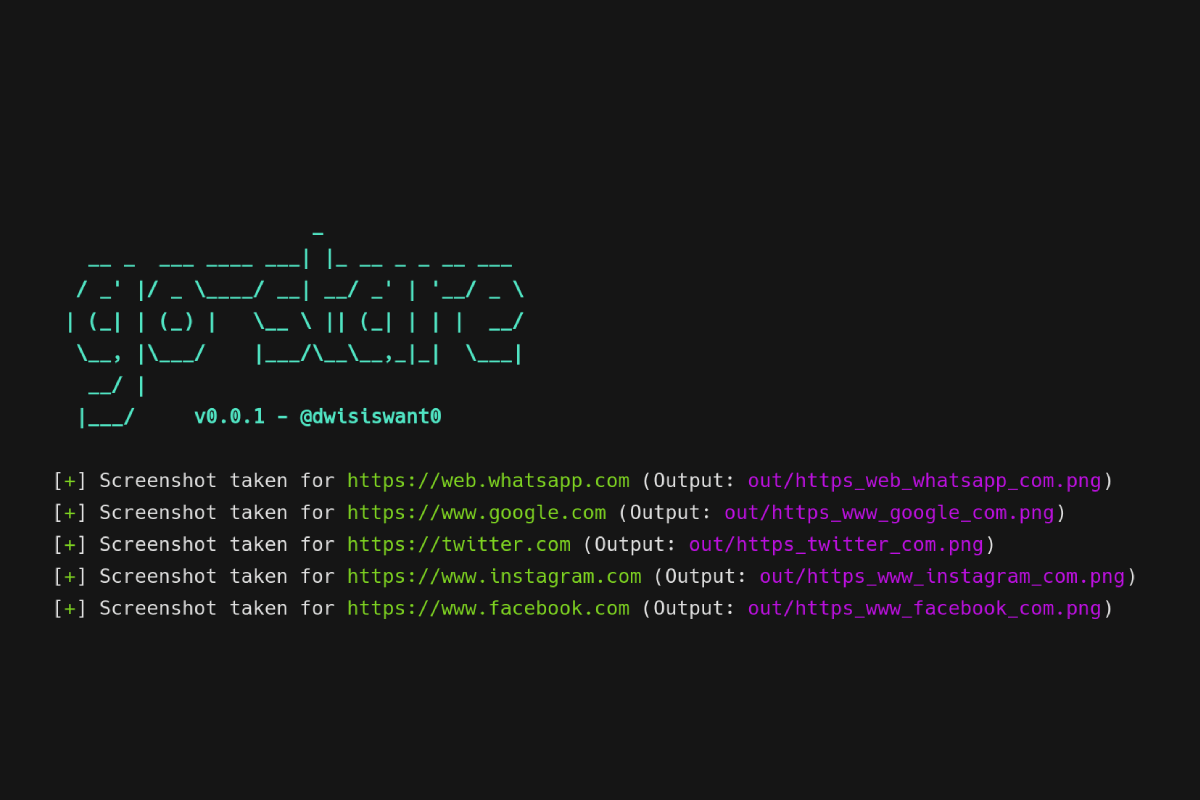This screenshot has width=1200, height=800.
Task: Click "Screenshot taken for" on the twitter line
Action: click(x=217, y=545)
